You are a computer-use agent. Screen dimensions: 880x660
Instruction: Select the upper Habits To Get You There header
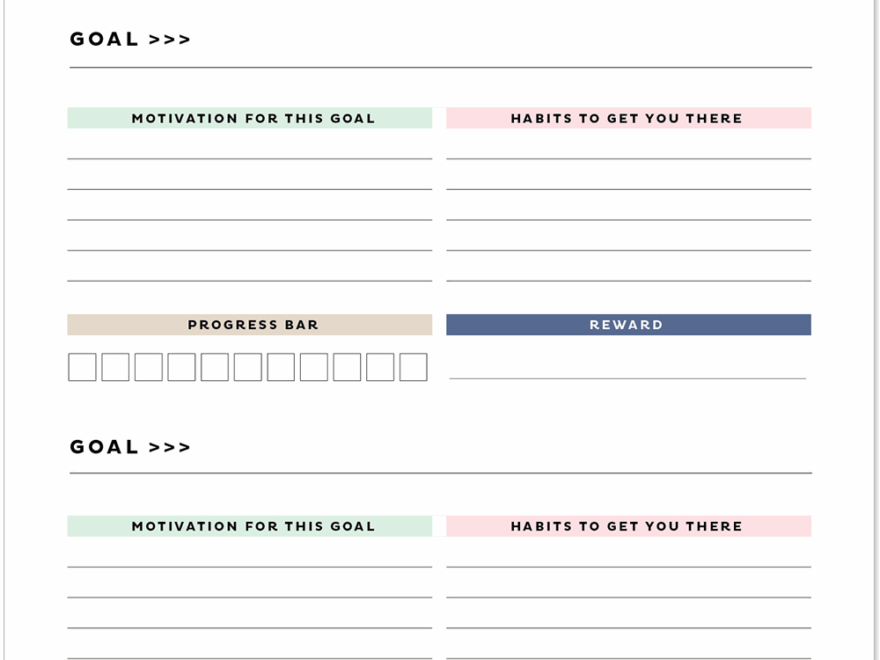coord(628,118)
